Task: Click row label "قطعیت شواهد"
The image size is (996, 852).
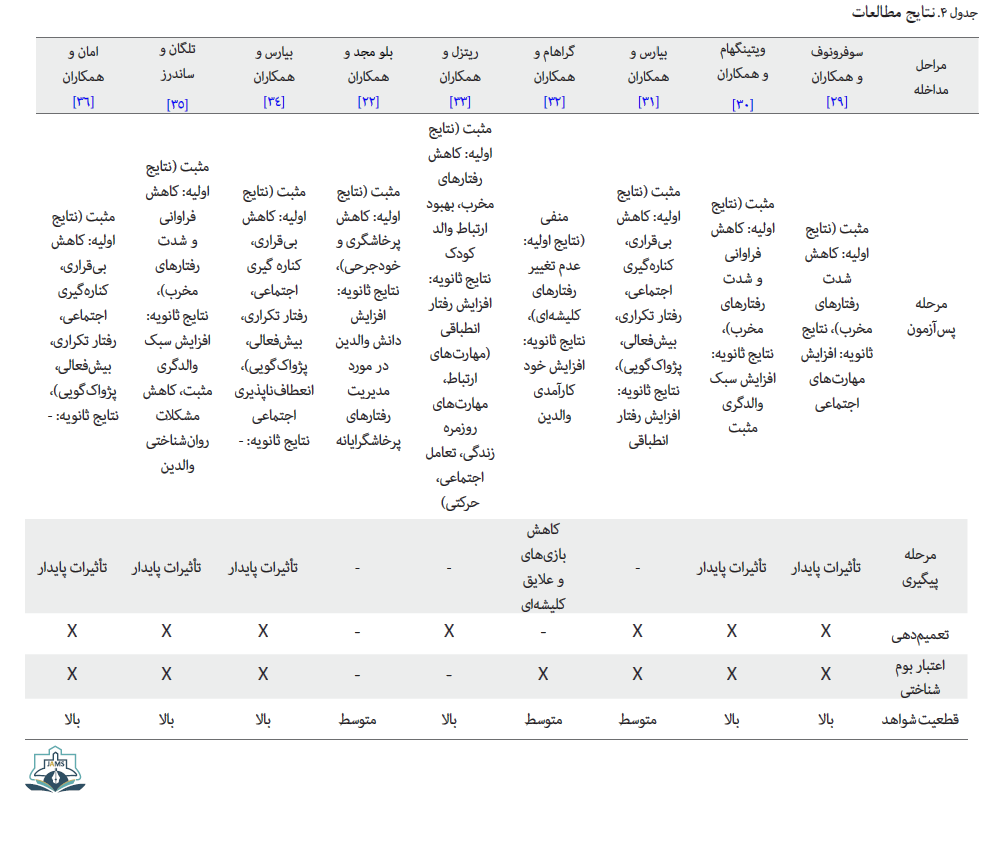Action: pyautogui.click(x=920, y=719)
